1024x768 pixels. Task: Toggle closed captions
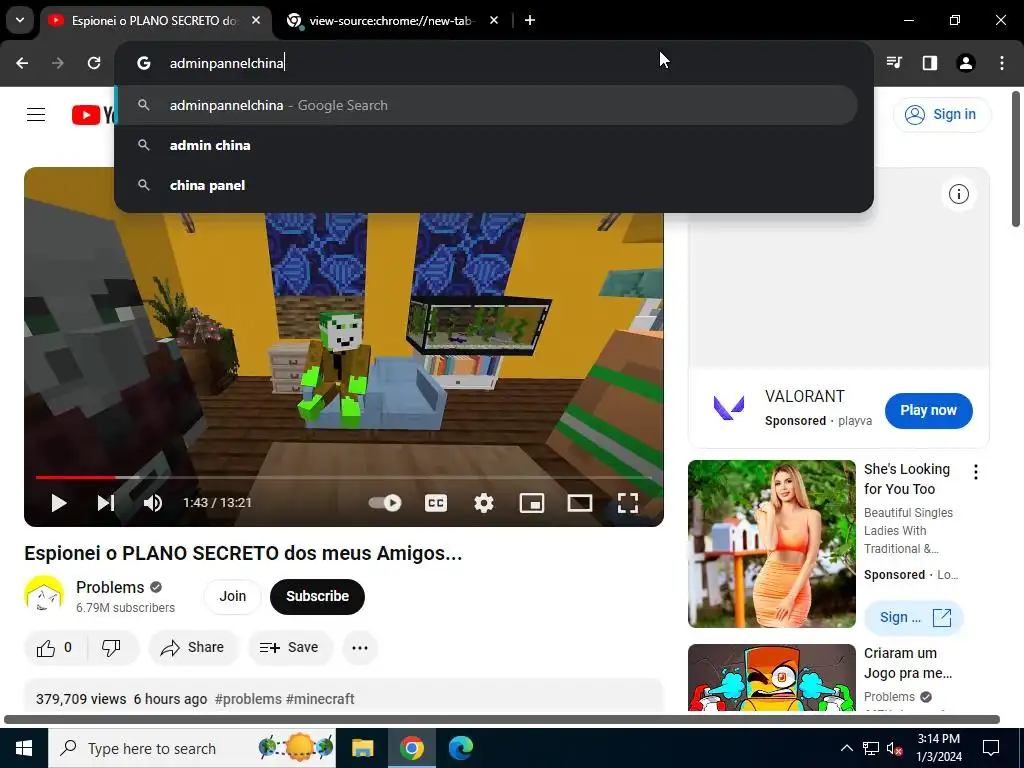click(436, 503)
